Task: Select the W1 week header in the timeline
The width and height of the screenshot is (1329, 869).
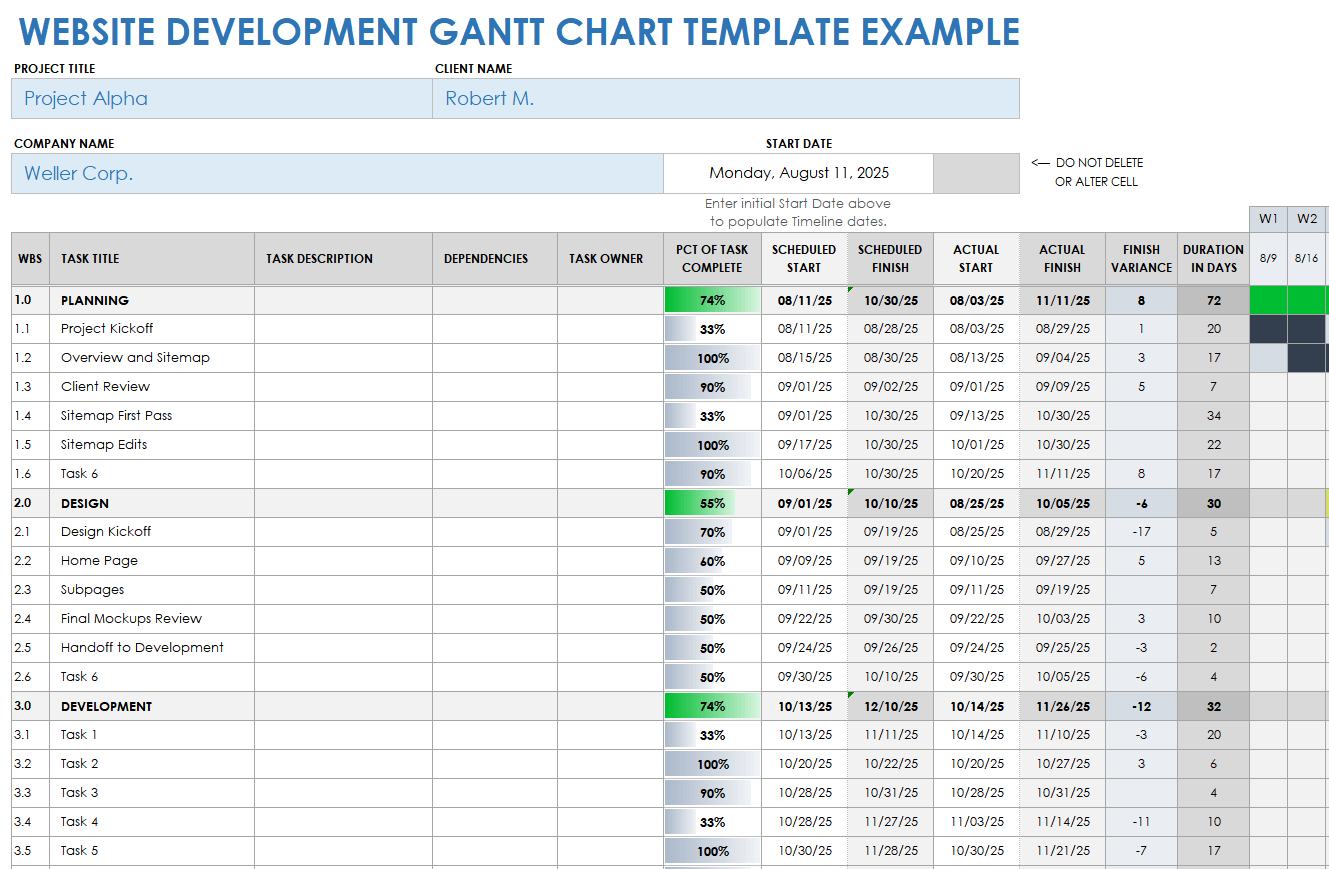Action: point(1268,219)
